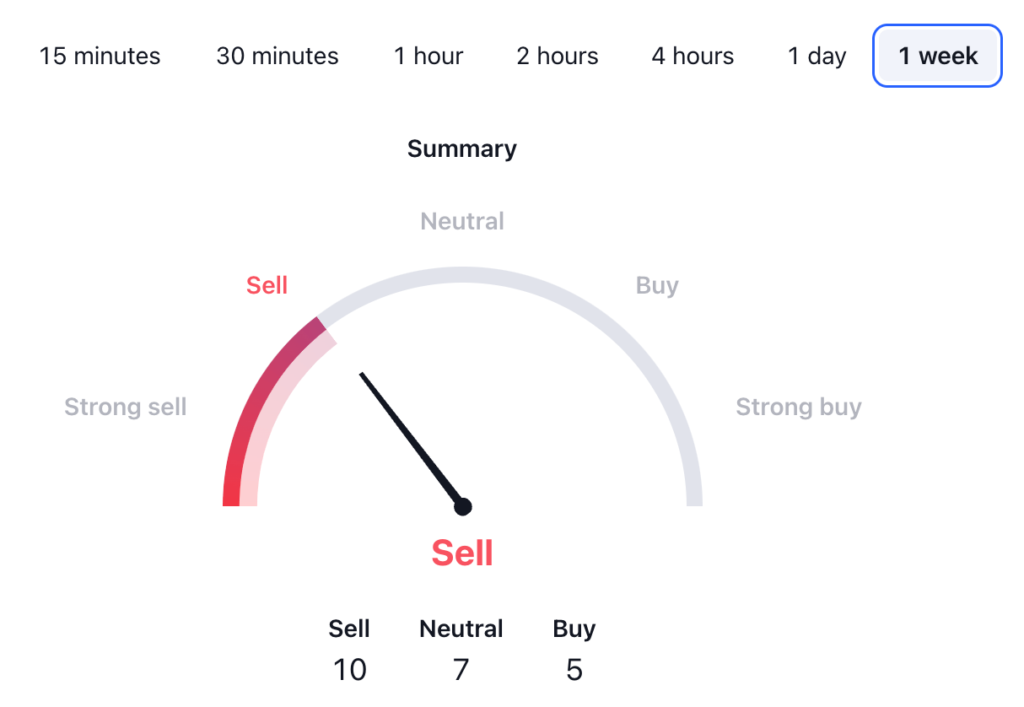
Task: Switch to the 4 hours tab
Action: pyautogui.click(x=692, y=56)
